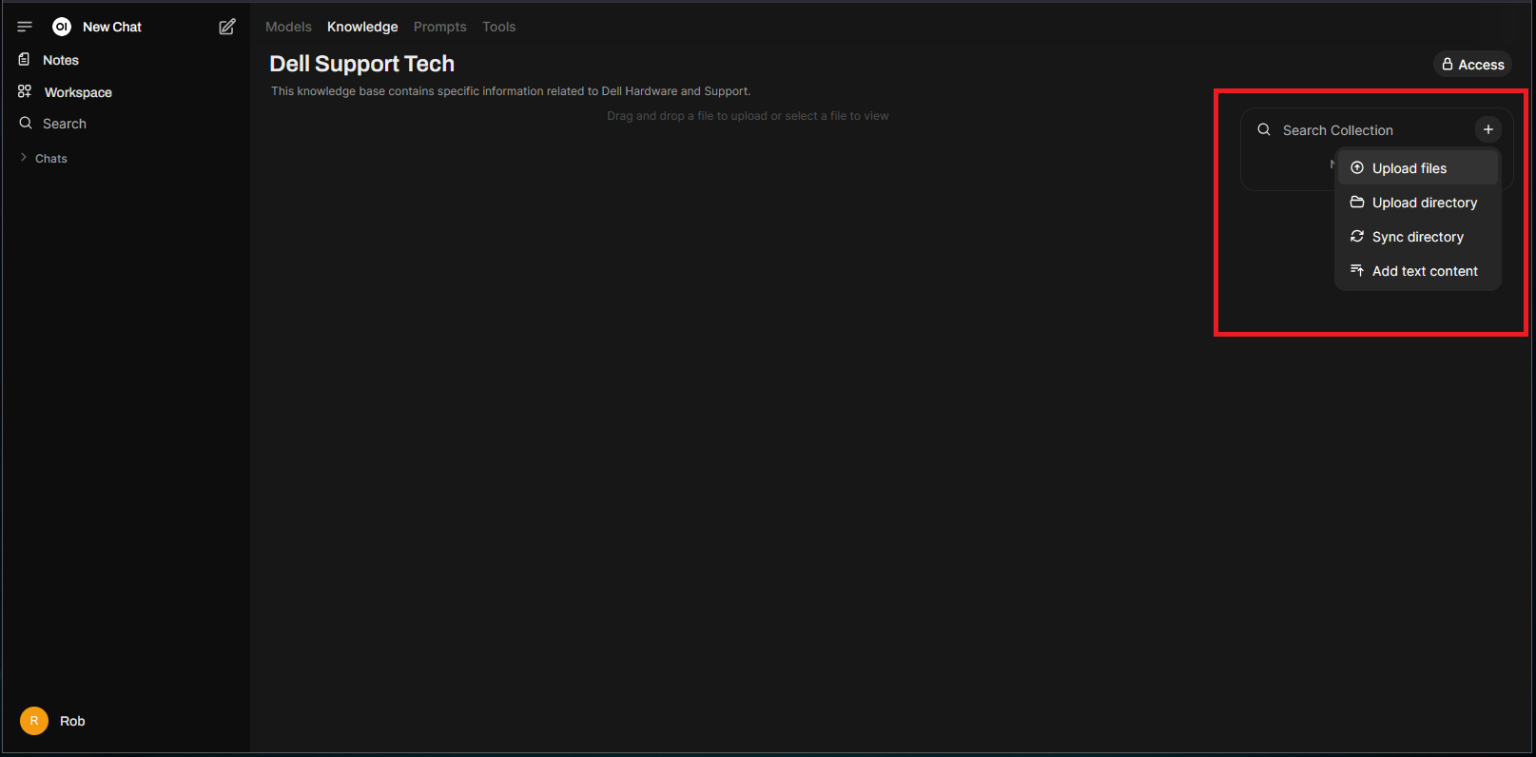Click the plus icon beside Search Collection
Image resolution: width=1536 pixels, height=757 pixels.
click(x=1488, y=130)
